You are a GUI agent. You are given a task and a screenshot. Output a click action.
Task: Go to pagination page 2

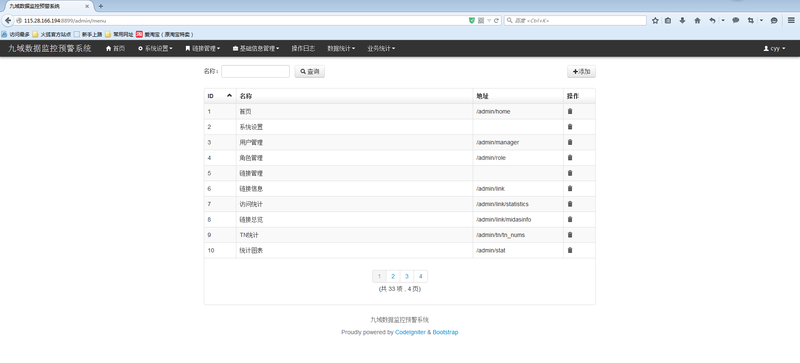pos(393,276)
